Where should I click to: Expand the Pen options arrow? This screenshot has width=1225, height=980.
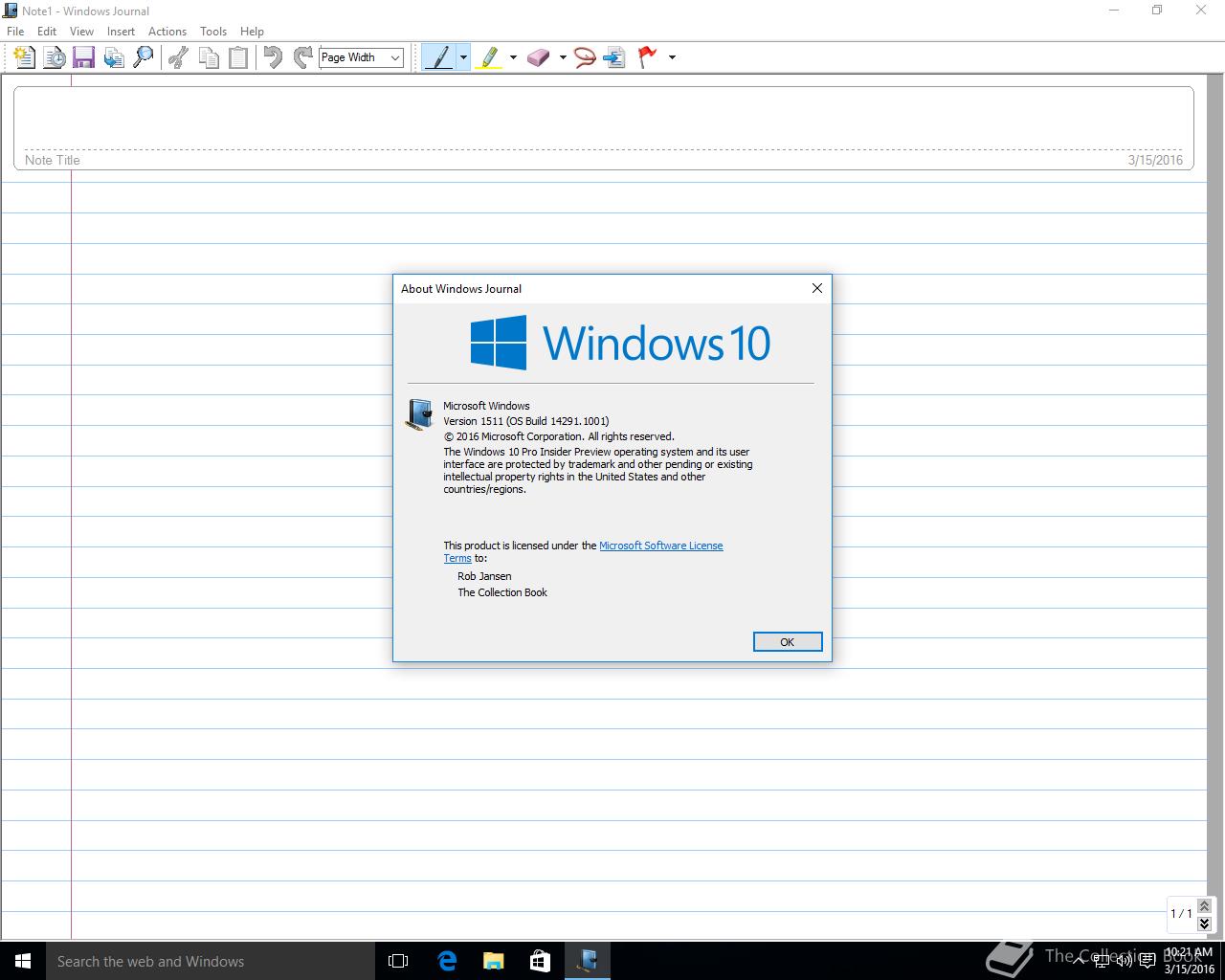point(463,57)
